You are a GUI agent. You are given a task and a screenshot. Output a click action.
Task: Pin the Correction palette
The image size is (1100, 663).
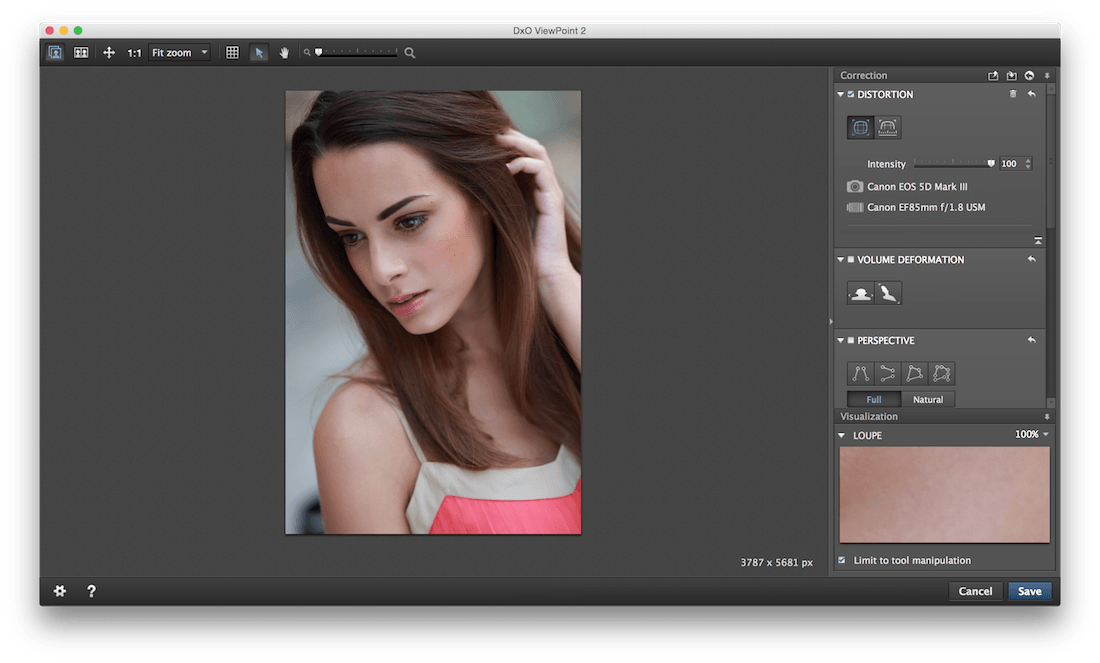coord(1047,76)
